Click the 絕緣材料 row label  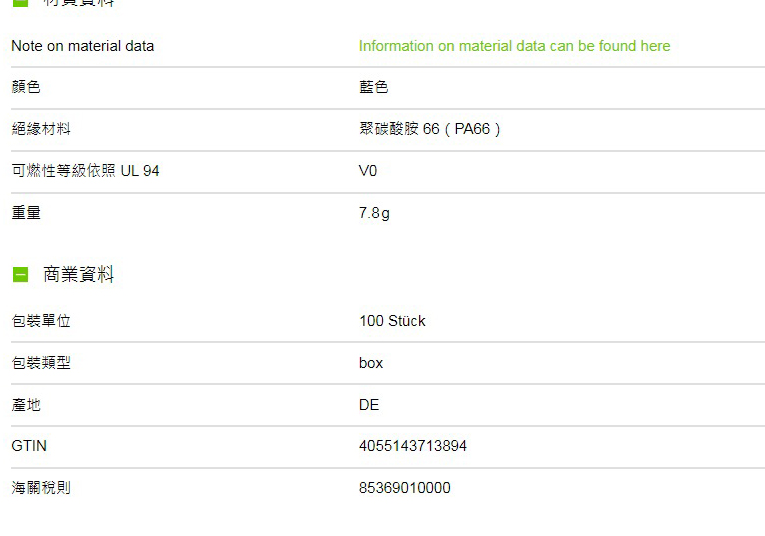41,129
